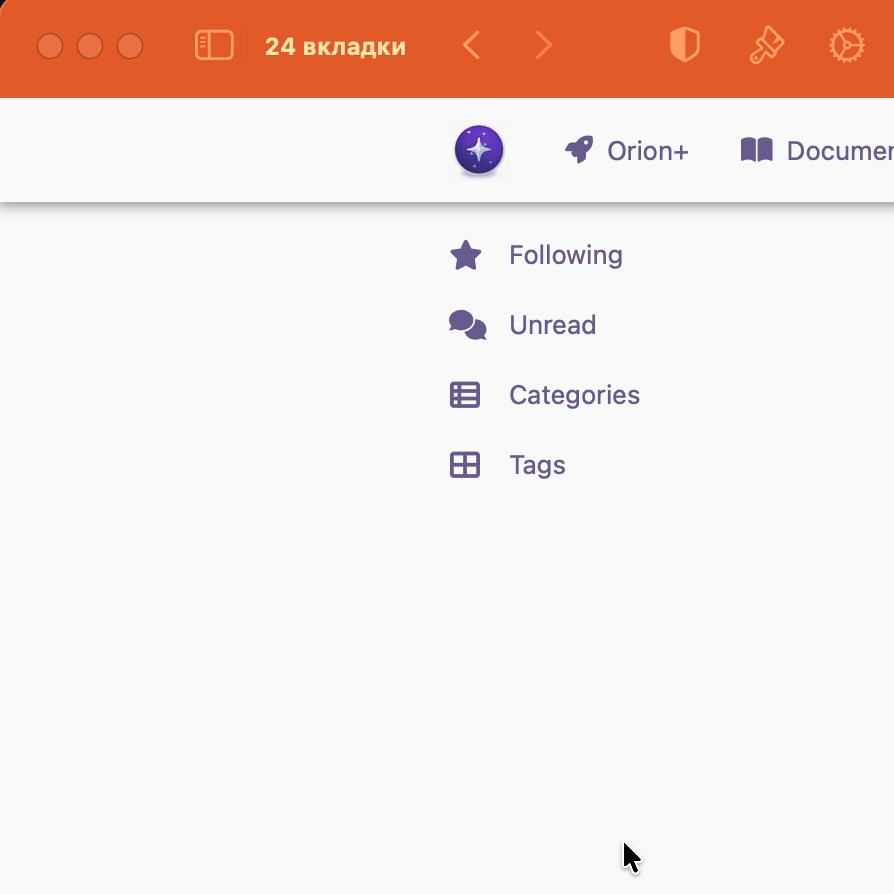This screenshot has height=894, width=894.
Task: Go forward with the right chevron
Action: point(543,46)
